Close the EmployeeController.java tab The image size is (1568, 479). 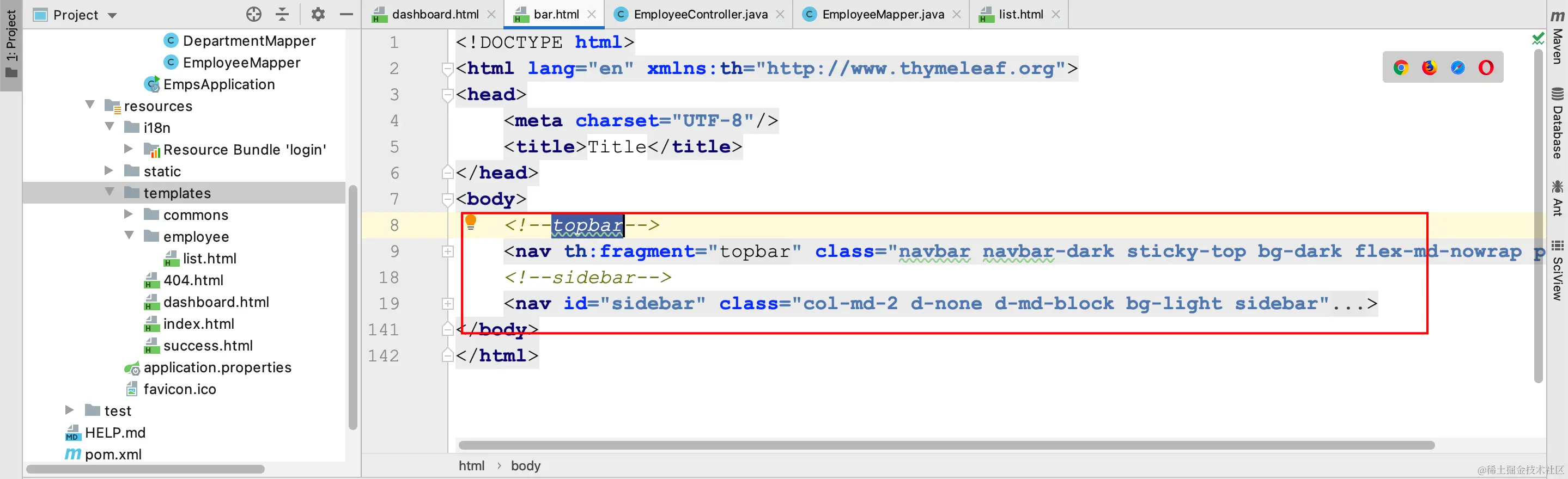coord(780,14)
